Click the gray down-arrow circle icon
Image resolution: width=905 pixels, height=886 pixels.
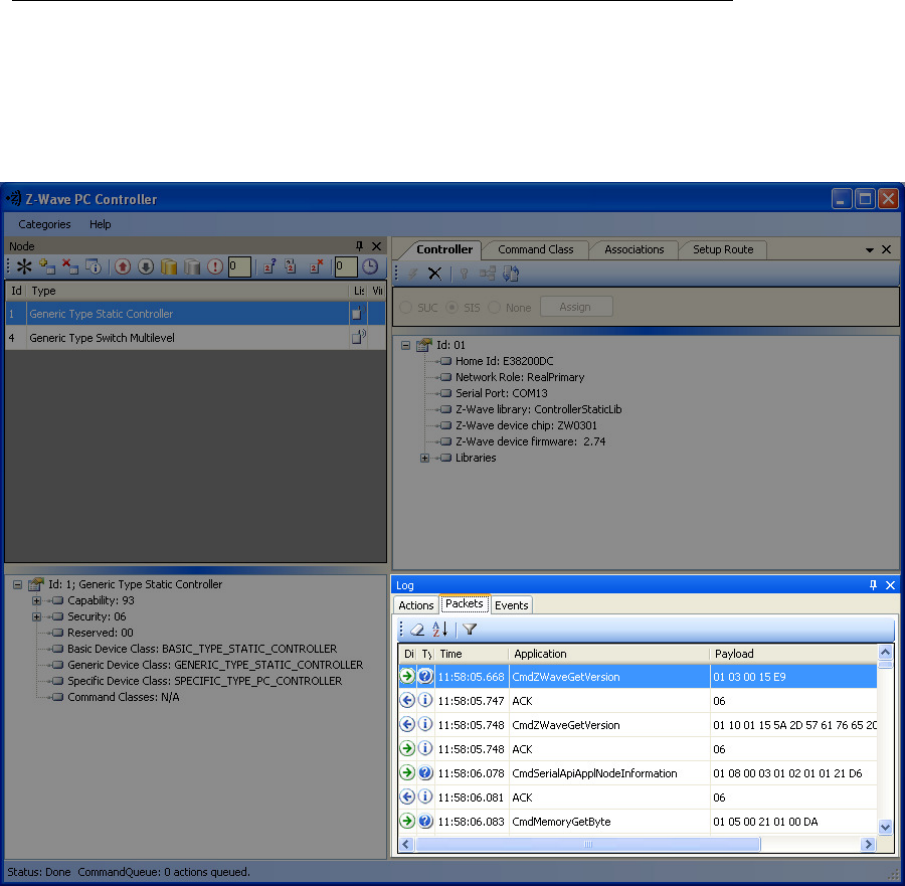tap(145, 267)
